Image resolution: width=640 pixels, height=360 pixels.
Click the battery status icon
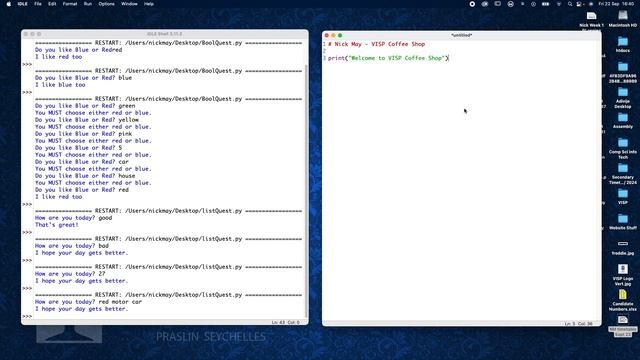pos(545,4)
